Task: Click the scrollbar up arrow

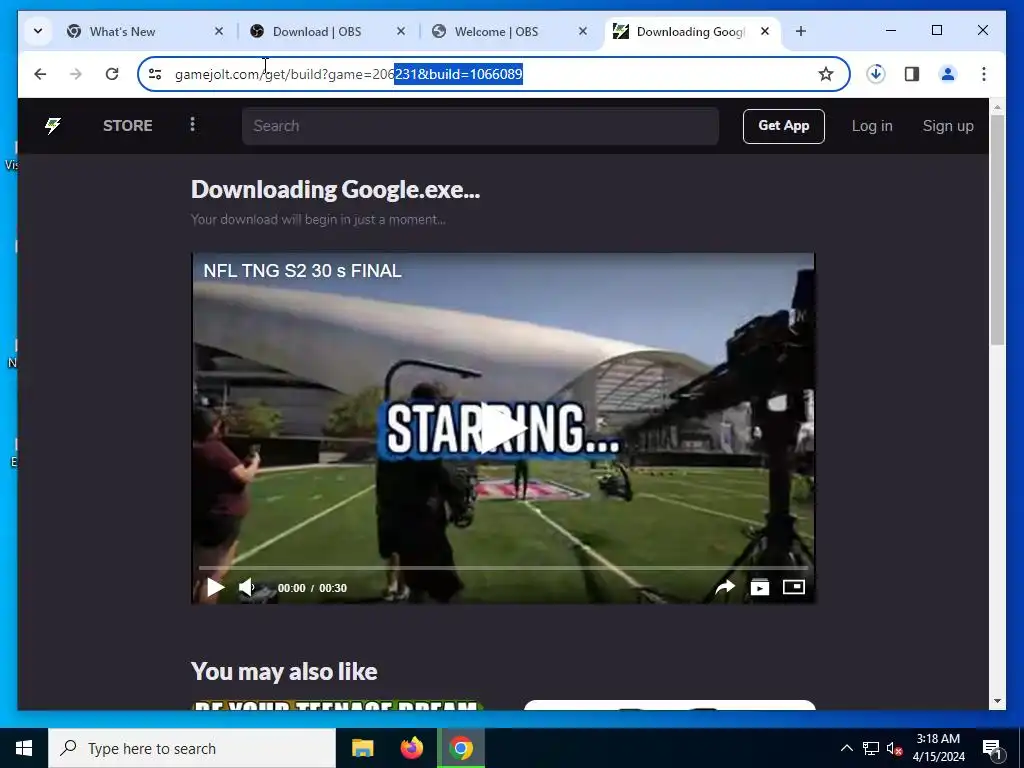Action: 997,106
